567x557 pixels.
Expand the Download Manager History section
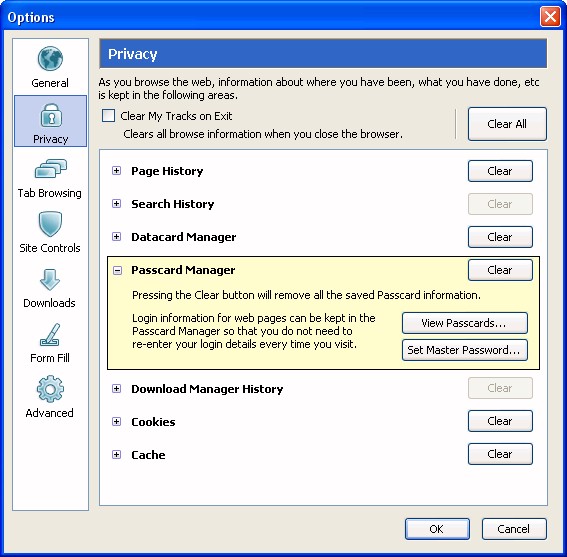(116, 388)
